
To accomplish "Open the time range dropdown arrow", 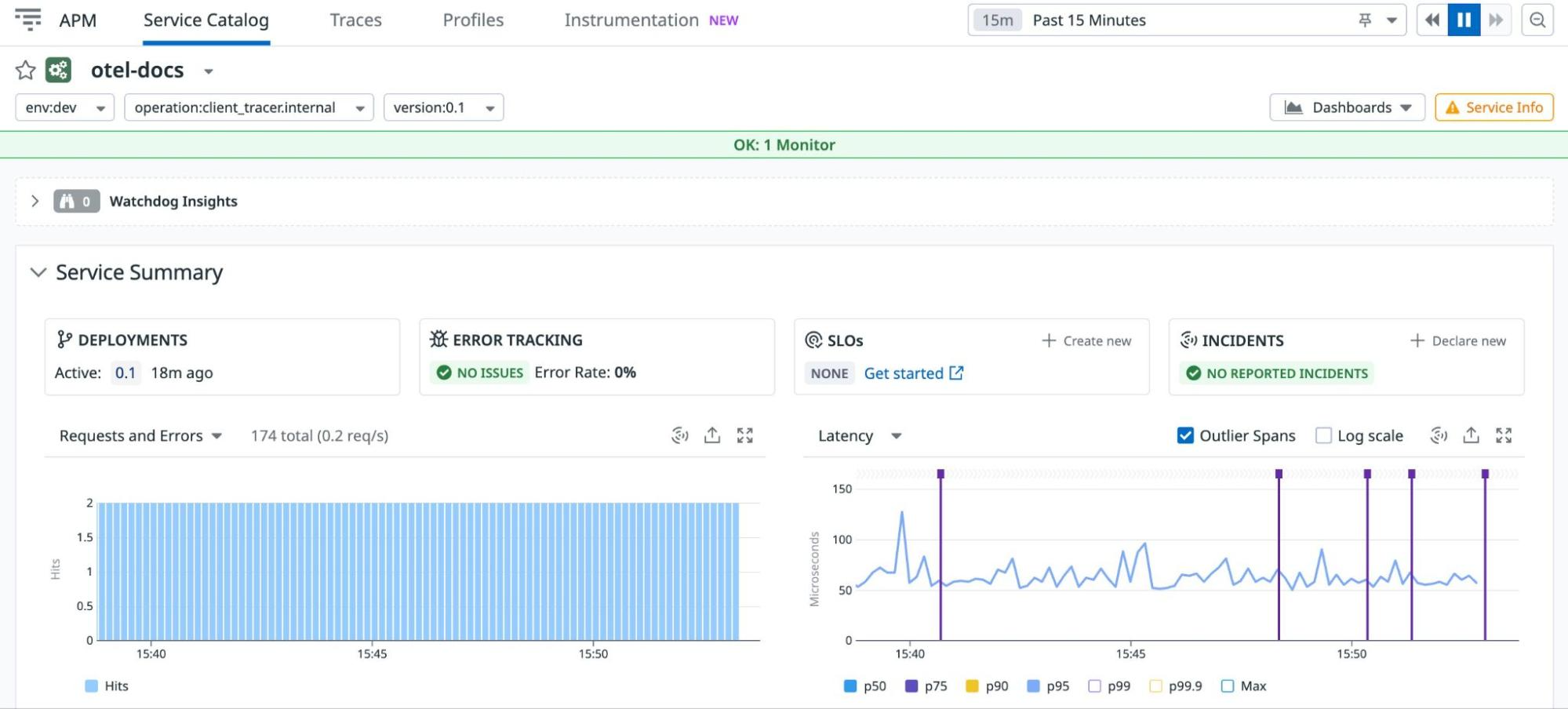I will click(1392, 20).
